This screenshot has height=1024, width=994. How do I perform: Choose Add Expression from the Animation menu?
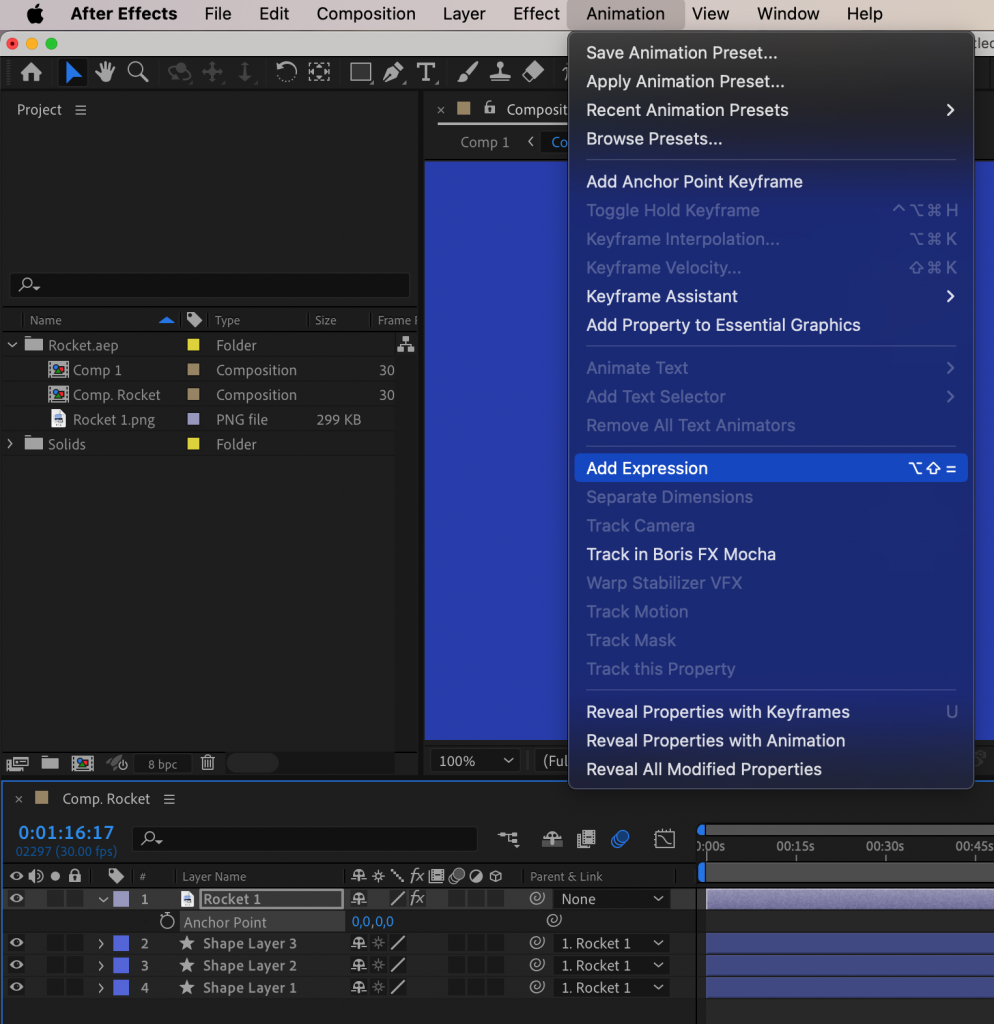646,467
